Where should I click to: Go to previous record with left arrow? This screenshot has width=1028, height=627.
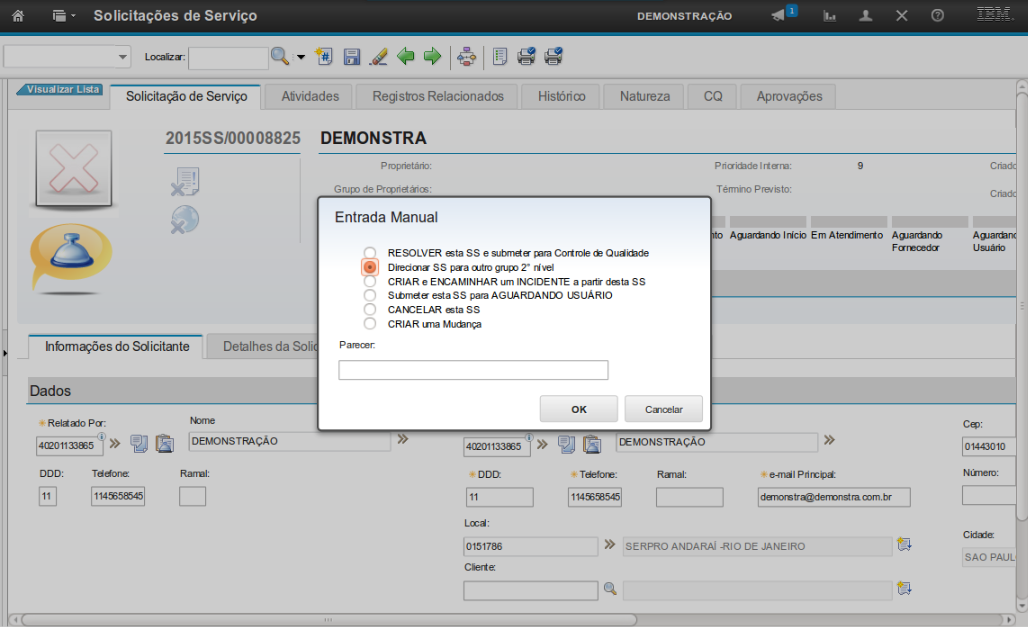tap(405, 57)
